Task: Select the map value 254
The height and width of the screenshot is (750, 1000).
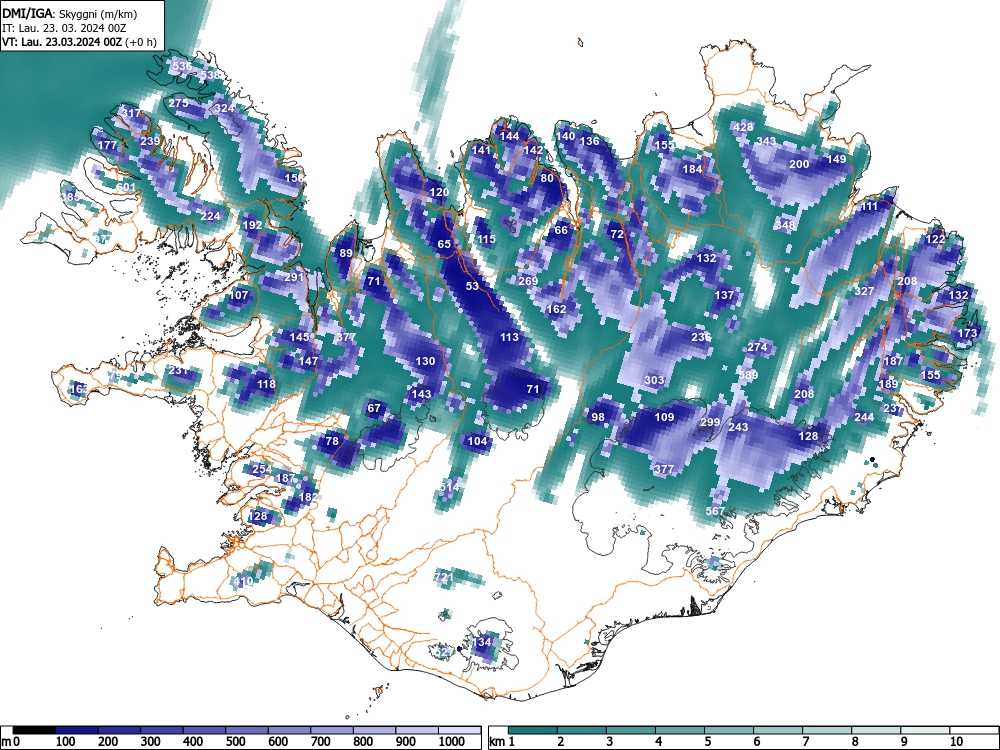Action: click(x=262, y=469)
